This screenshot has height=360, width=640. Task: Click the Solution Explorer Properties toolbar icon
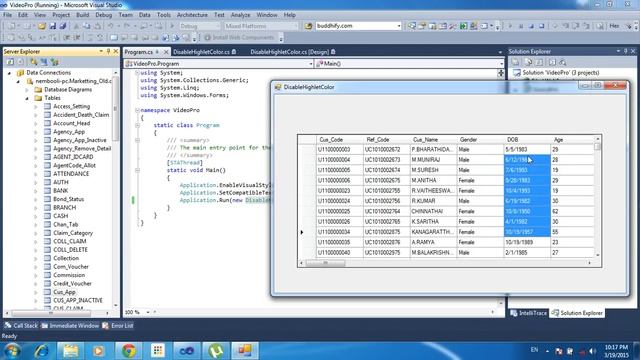[516, 62]
